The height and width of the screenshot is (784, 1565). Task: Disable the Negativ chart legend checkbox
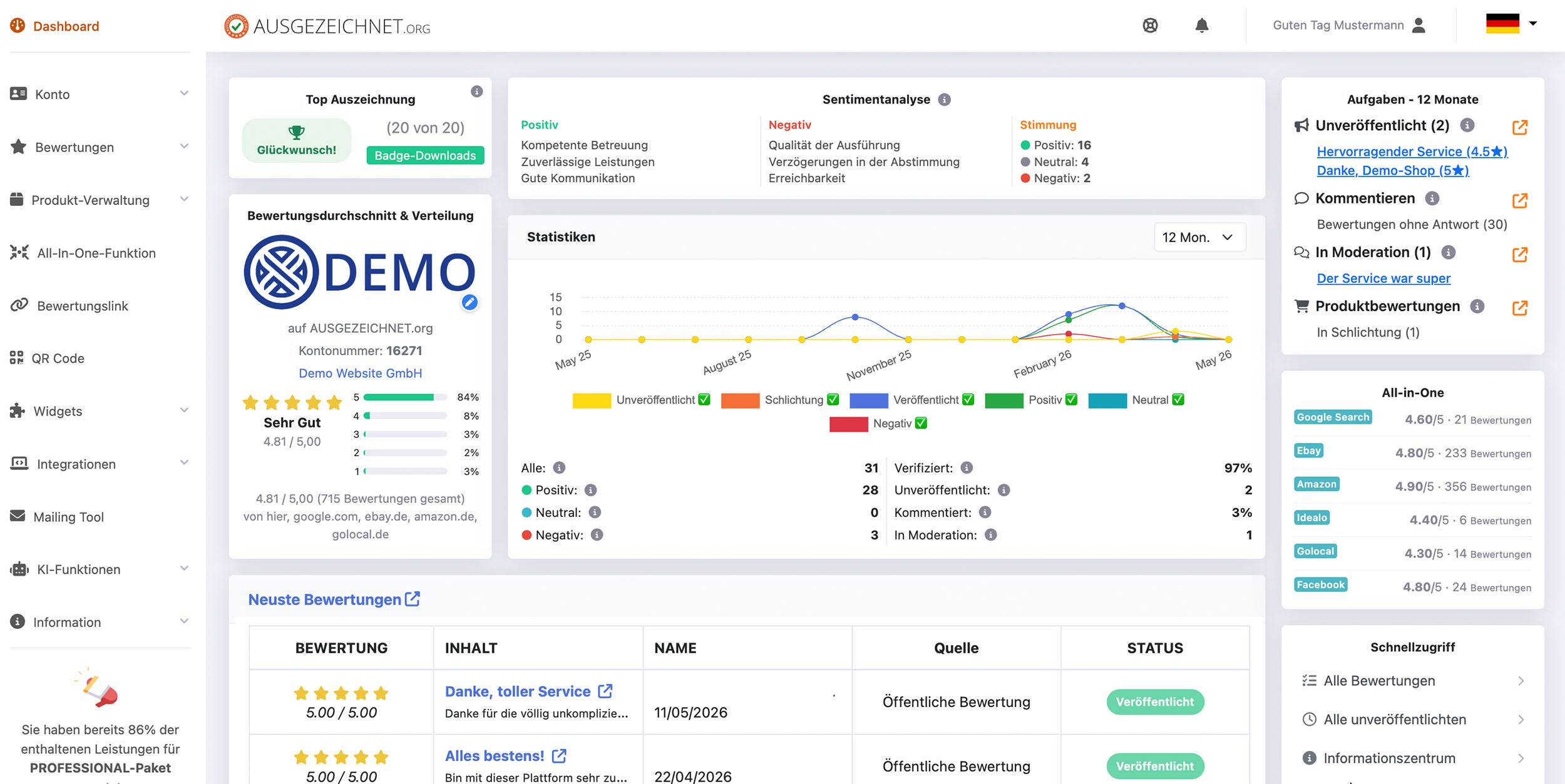pos(921,423)
